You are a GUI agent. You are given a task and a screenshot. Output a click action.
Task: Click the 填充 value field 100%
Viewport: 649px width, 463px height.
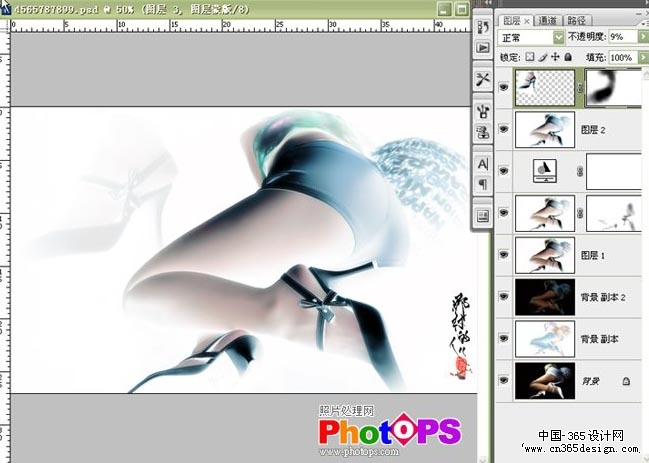(x=623, y=57)
